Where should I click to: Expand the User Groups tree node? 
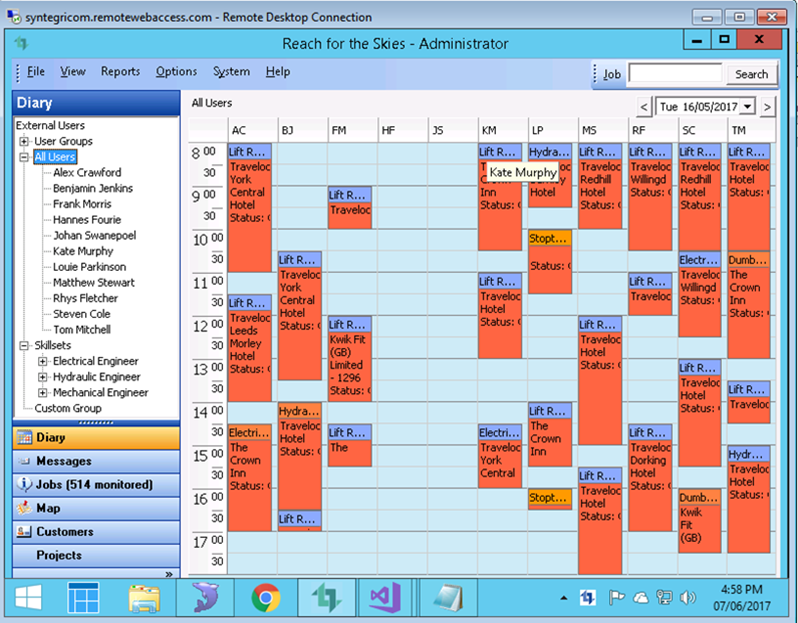click(x=23, y=141)
